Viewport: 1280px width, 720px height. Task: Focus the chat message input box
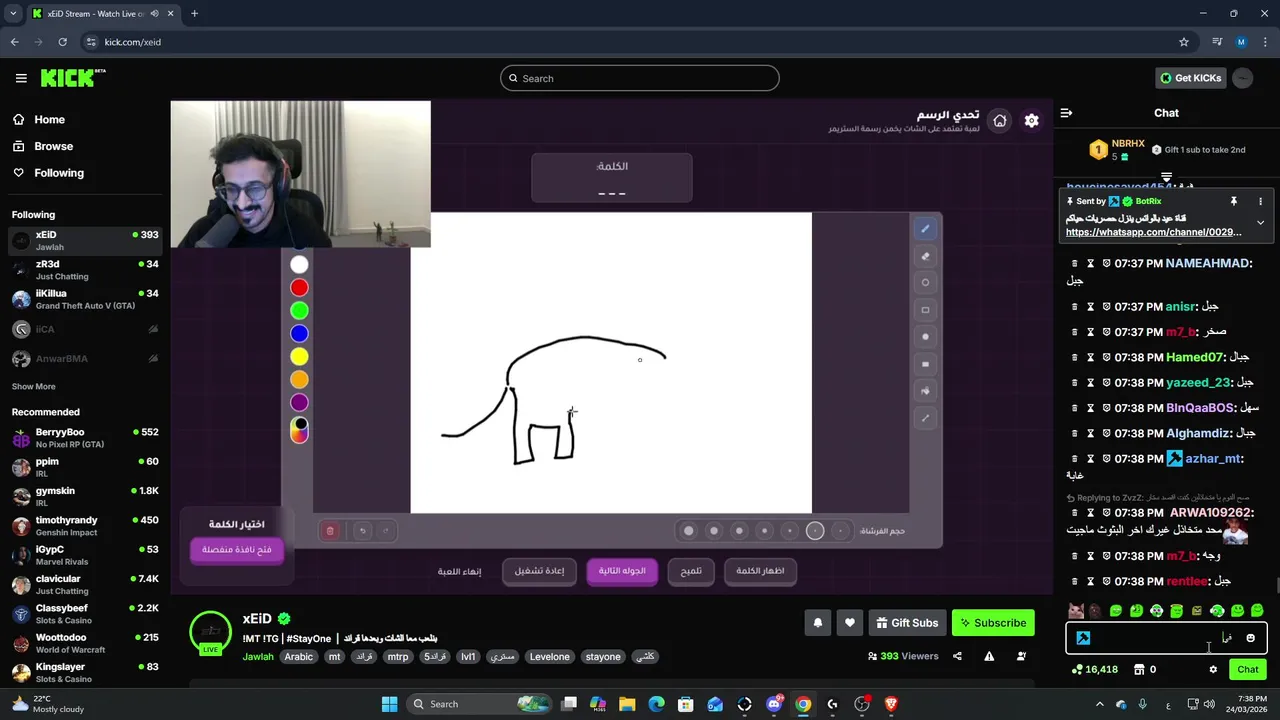1166,638
